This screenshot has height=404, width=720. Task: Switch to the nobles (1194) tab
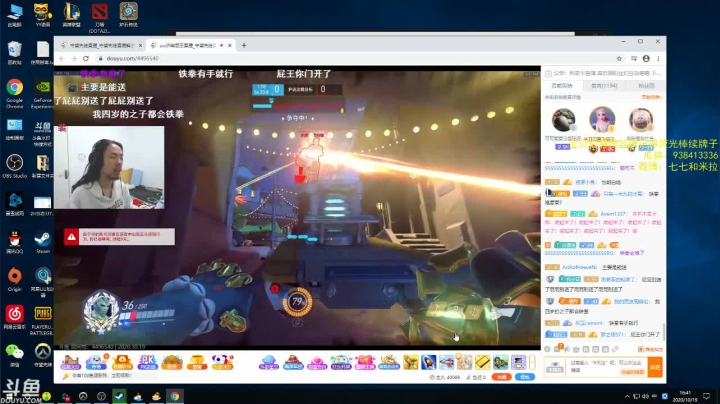tap(604, 86)
